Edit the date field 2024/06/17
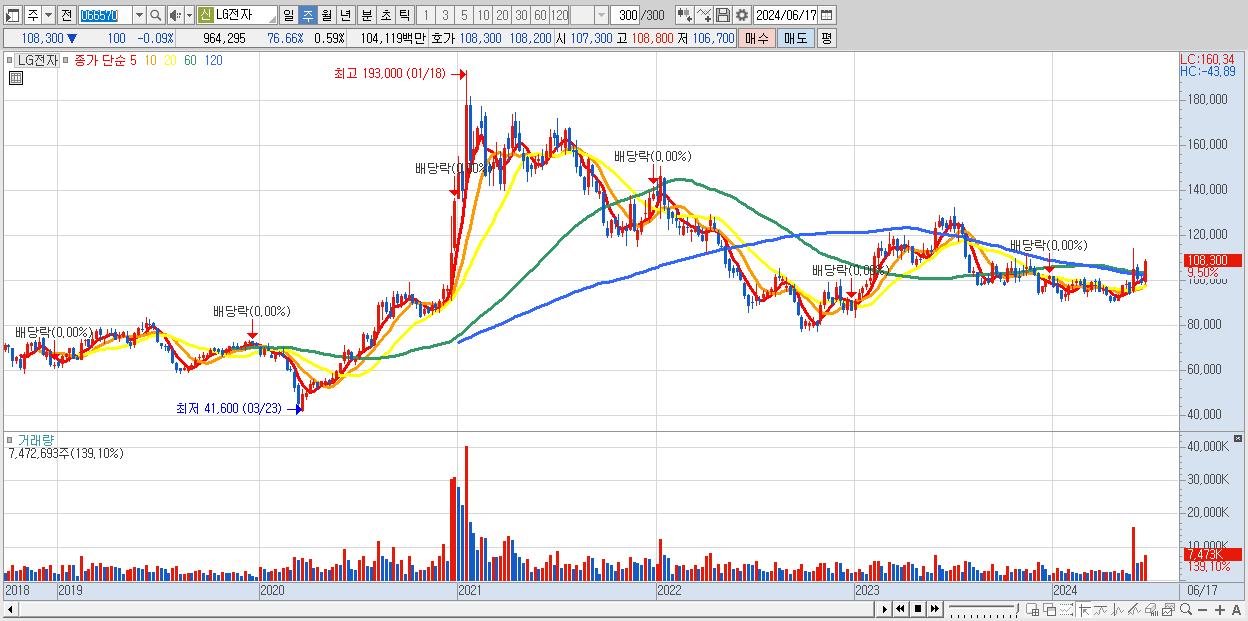The width and height of the screenshot is (1248, 621). (785, 15)
